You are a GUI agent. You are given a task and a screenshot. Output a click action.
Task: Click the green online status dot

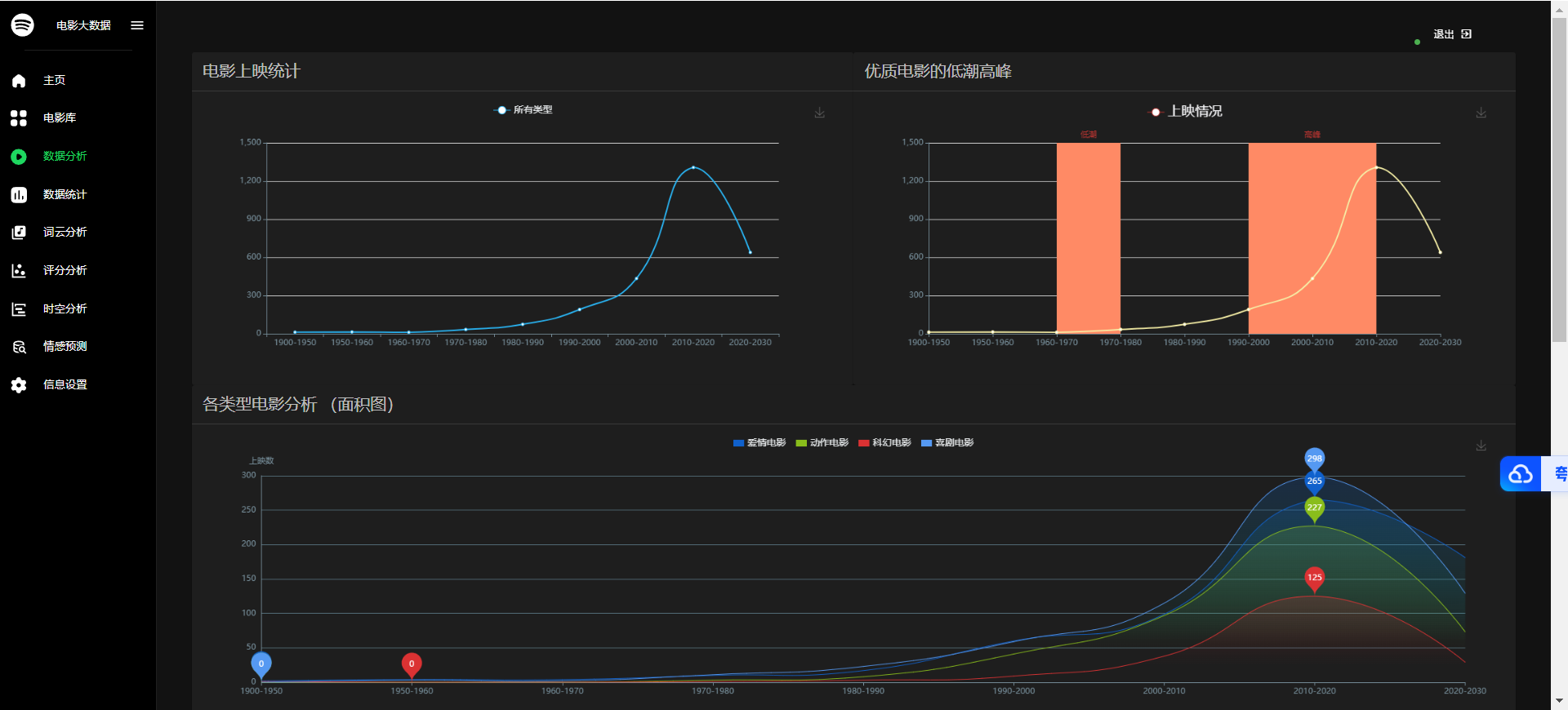pos(1417,42)
